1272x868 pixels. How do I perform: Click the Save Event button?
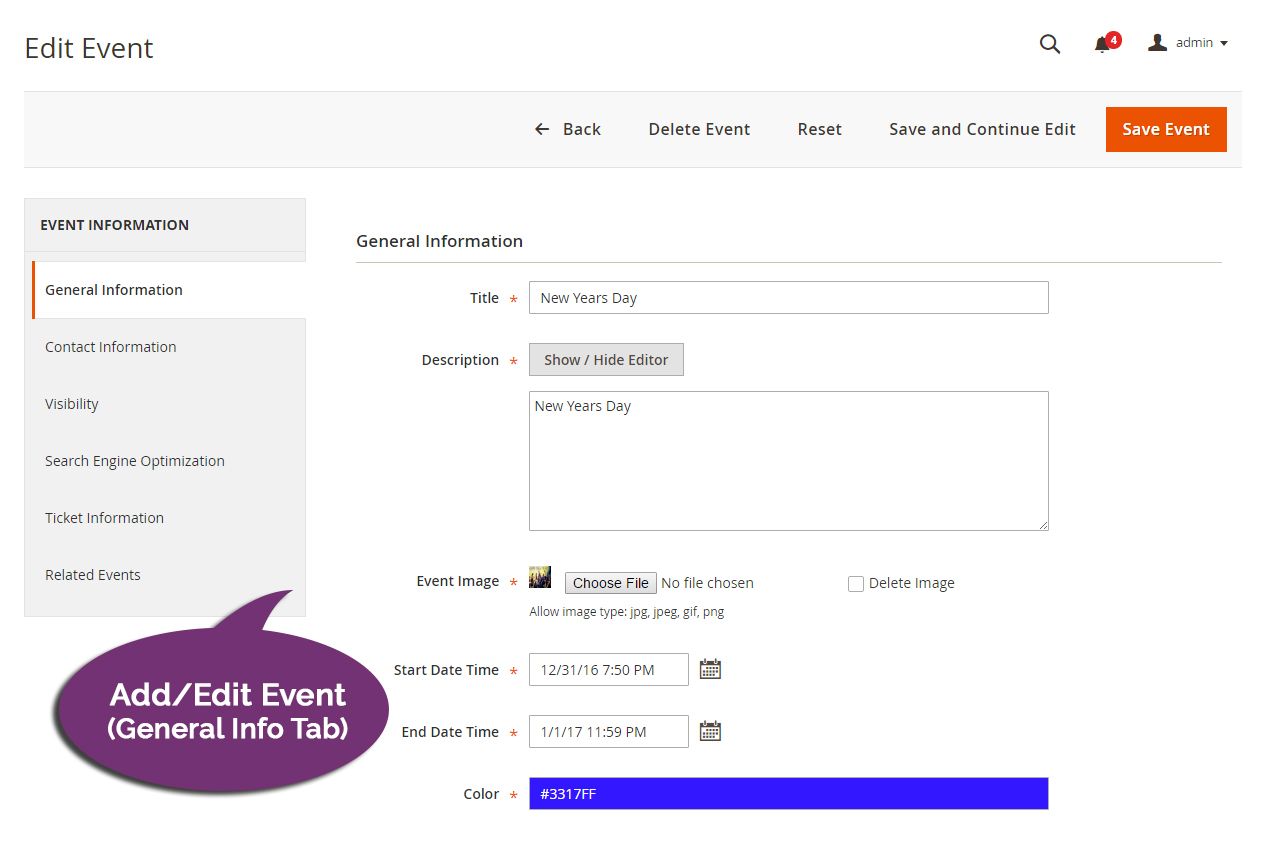1165,129
